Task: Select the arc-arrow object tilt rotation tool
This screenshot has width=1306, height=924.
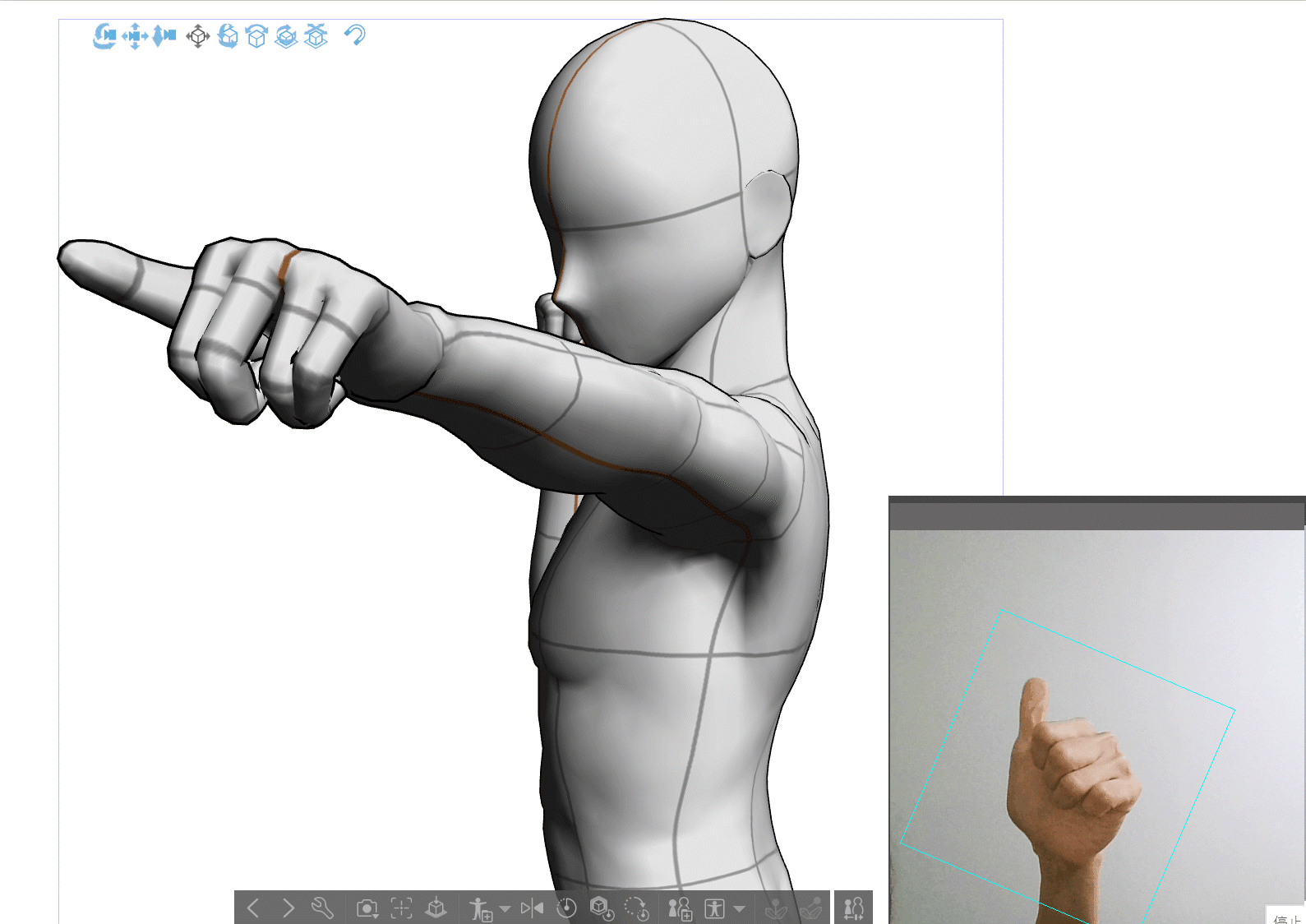Action: (x=256, y=36)
